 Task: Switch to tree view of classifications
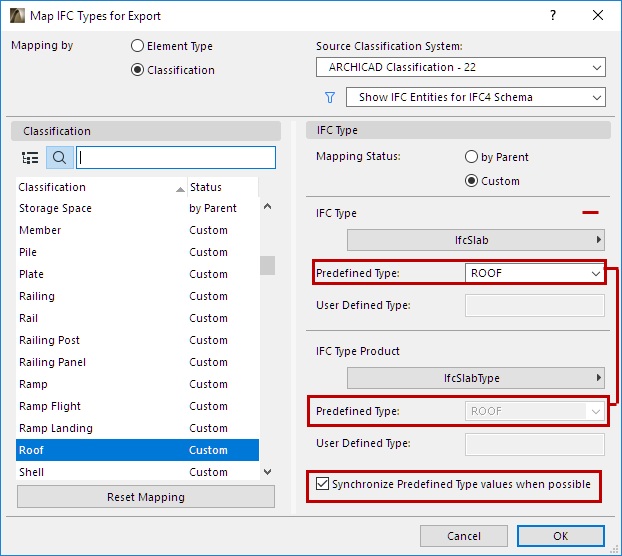pos(30,158)
